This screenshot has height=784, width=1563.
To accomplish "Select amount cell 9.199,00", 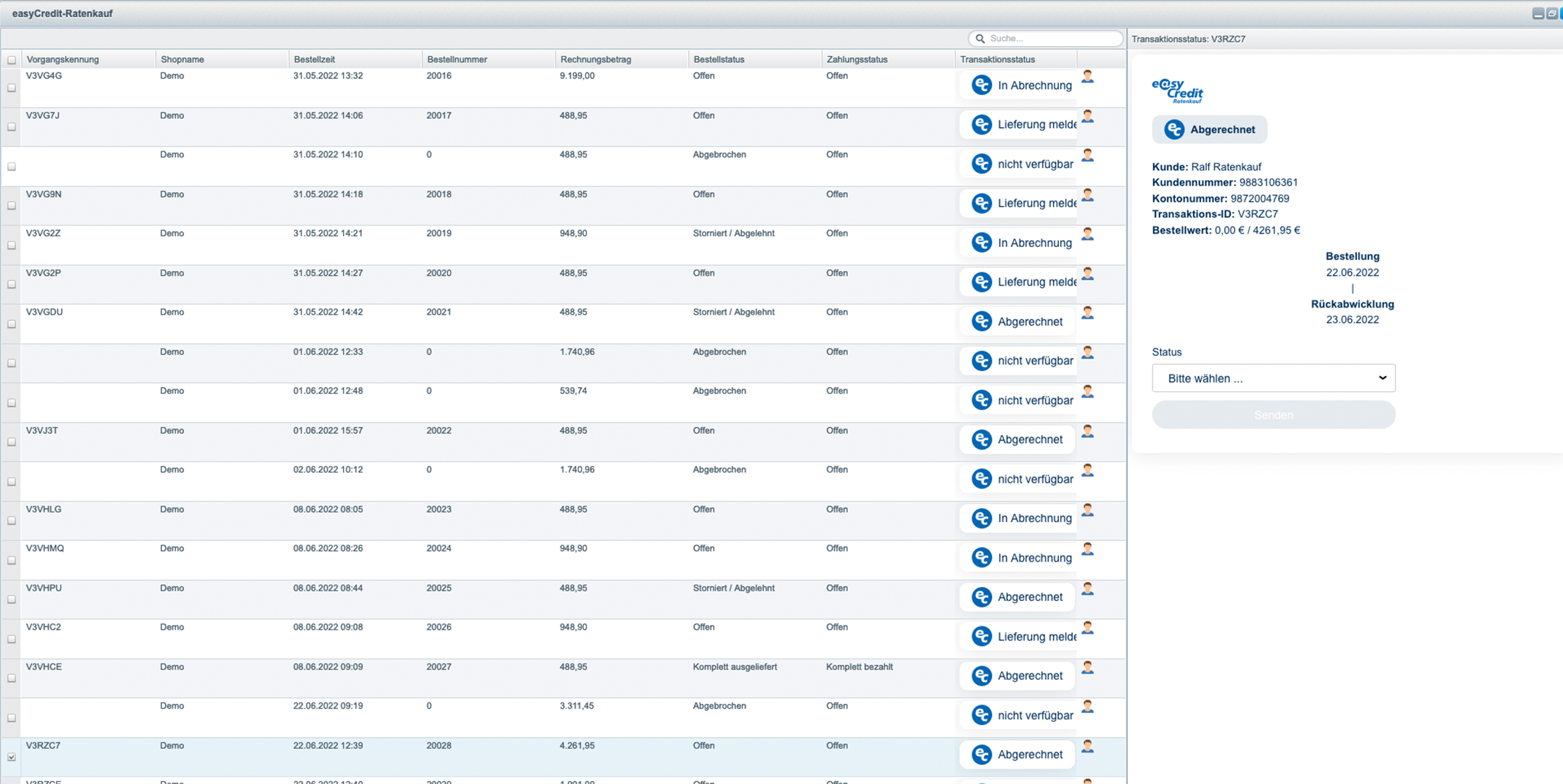I will pos(577,76).
